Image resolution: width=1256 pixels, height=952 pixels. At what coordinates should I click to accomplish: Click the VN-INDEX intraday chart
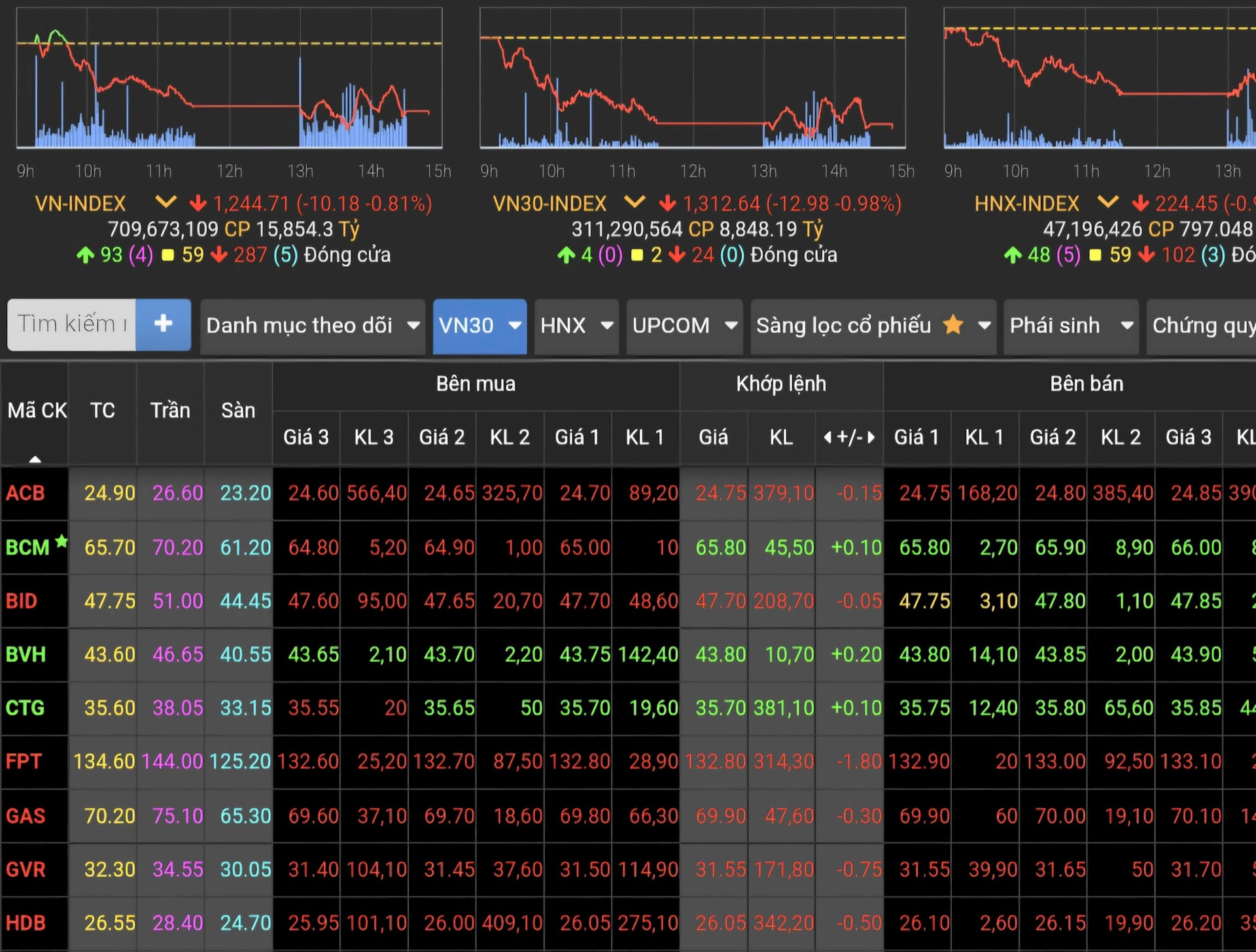coord(229,77)
